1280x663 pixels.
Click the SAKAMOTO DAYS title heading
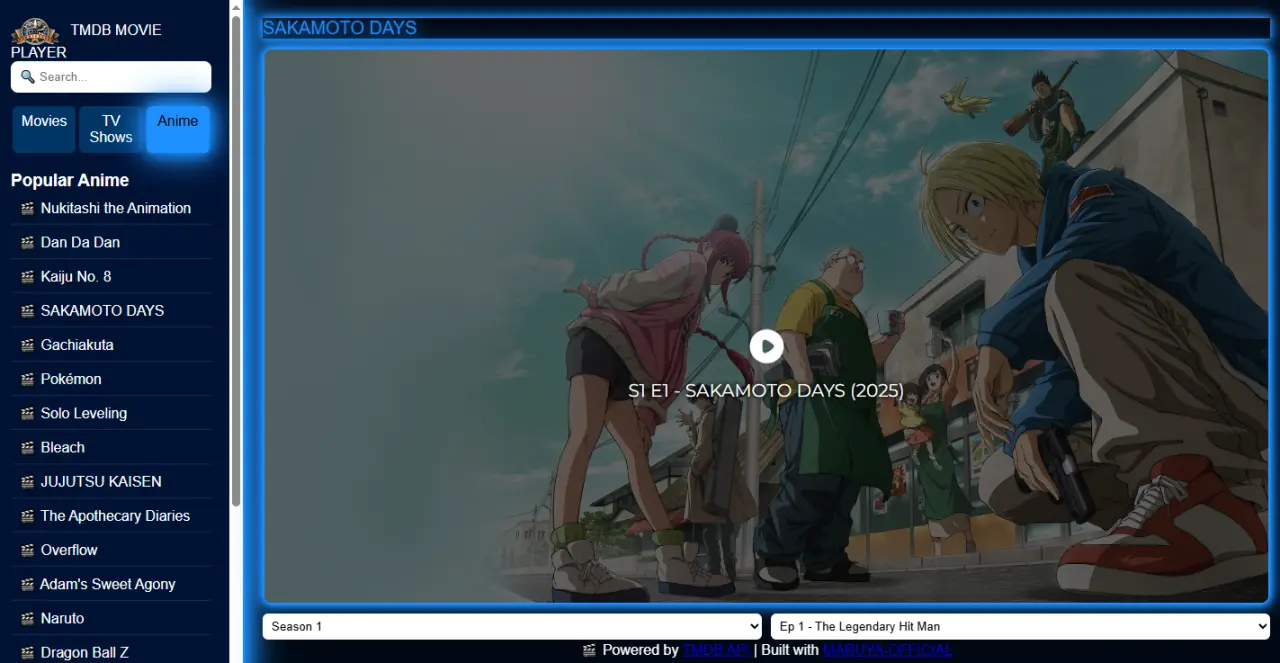click(340, 28)
